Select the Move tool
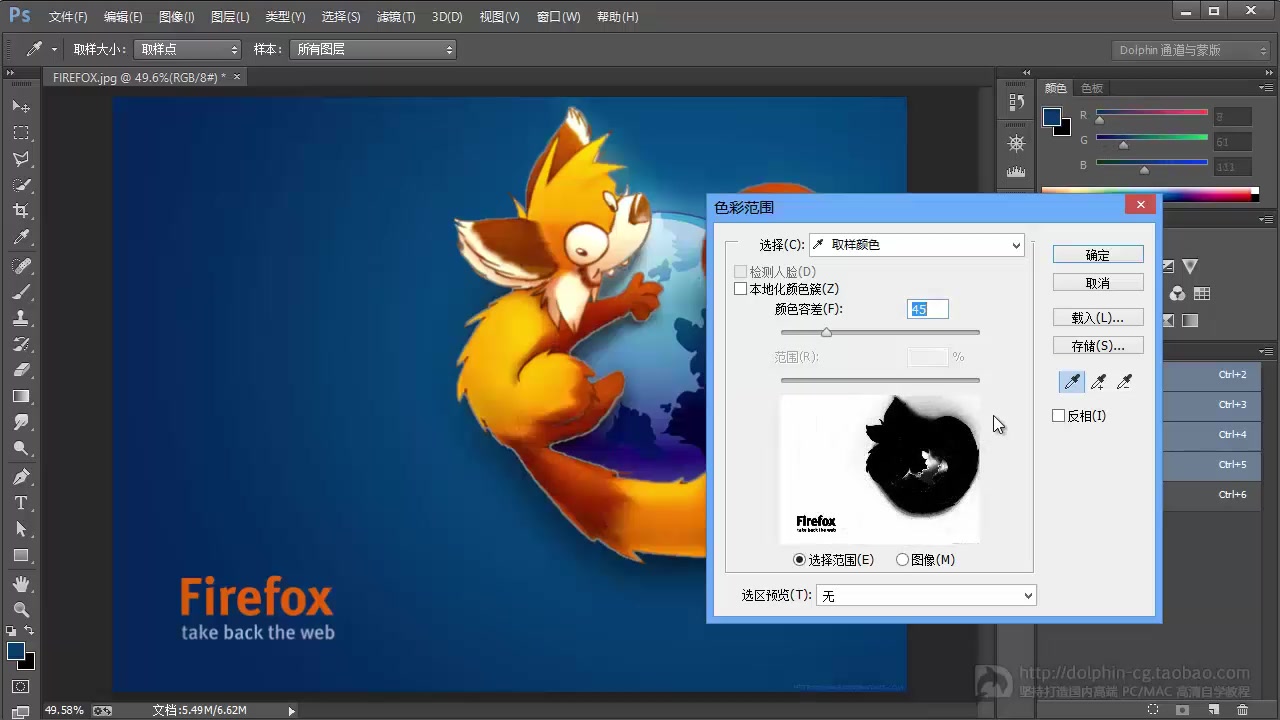 [x=21, y=106]
